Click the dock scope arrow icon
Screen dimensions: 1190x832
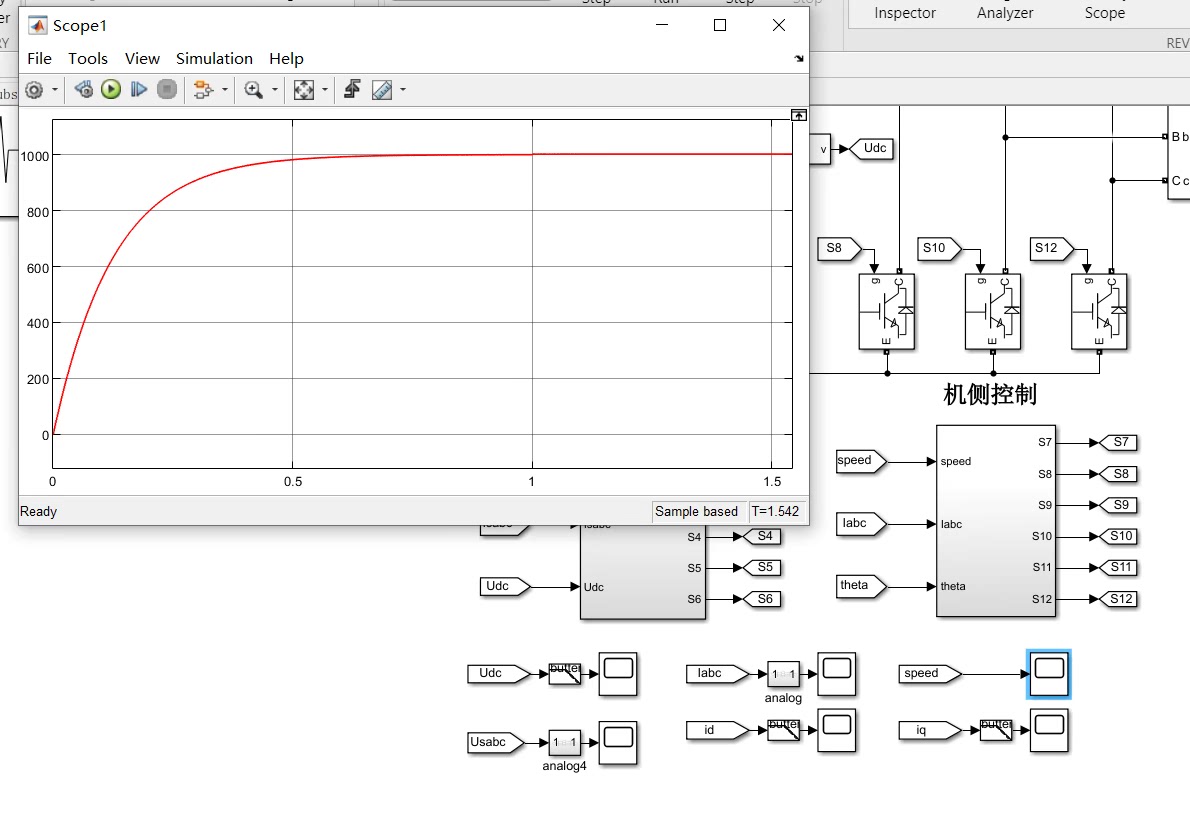pyautogui.click(x=798, y=58)
